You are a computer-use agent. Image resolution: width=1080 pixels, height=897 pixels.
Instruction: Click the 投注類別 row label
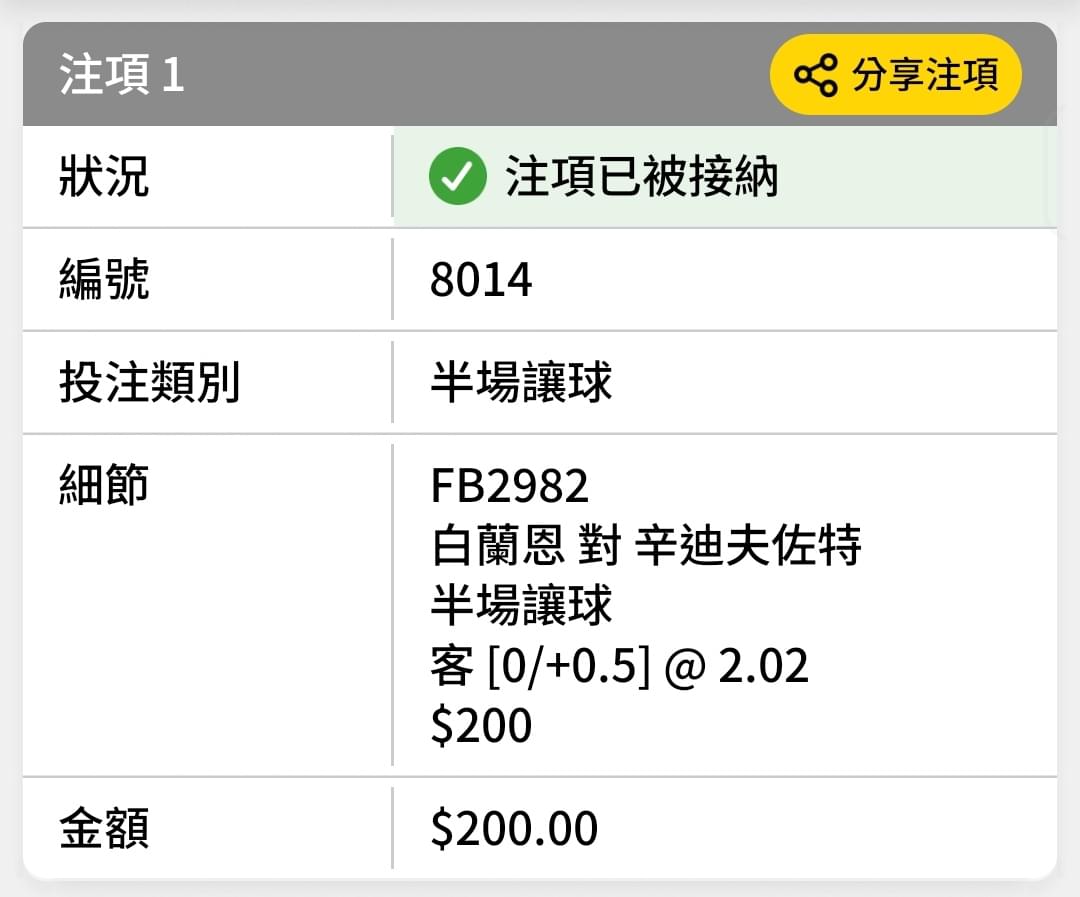point(149,382)
